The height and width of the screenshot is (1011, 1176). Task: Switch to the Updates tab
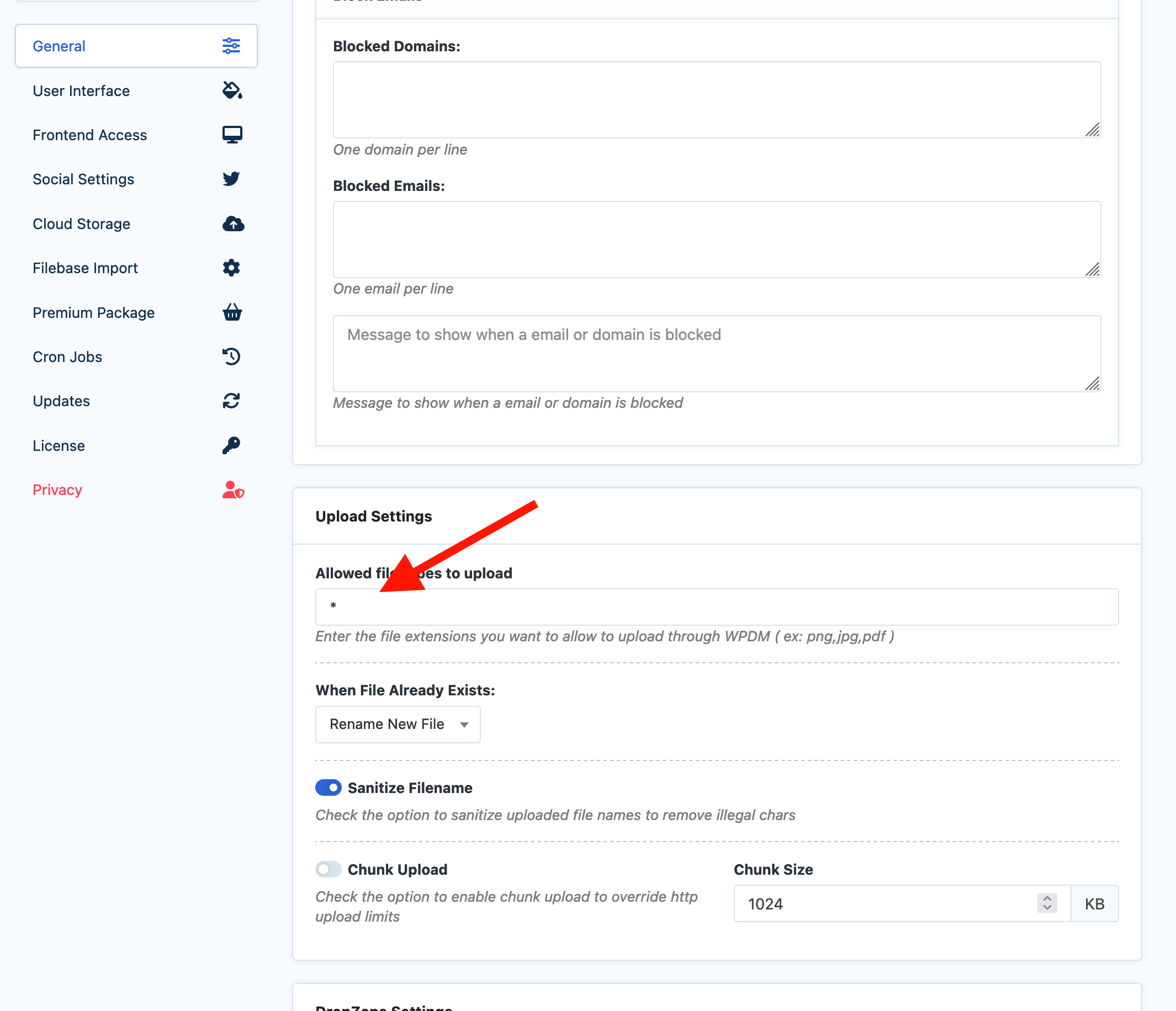136,401
